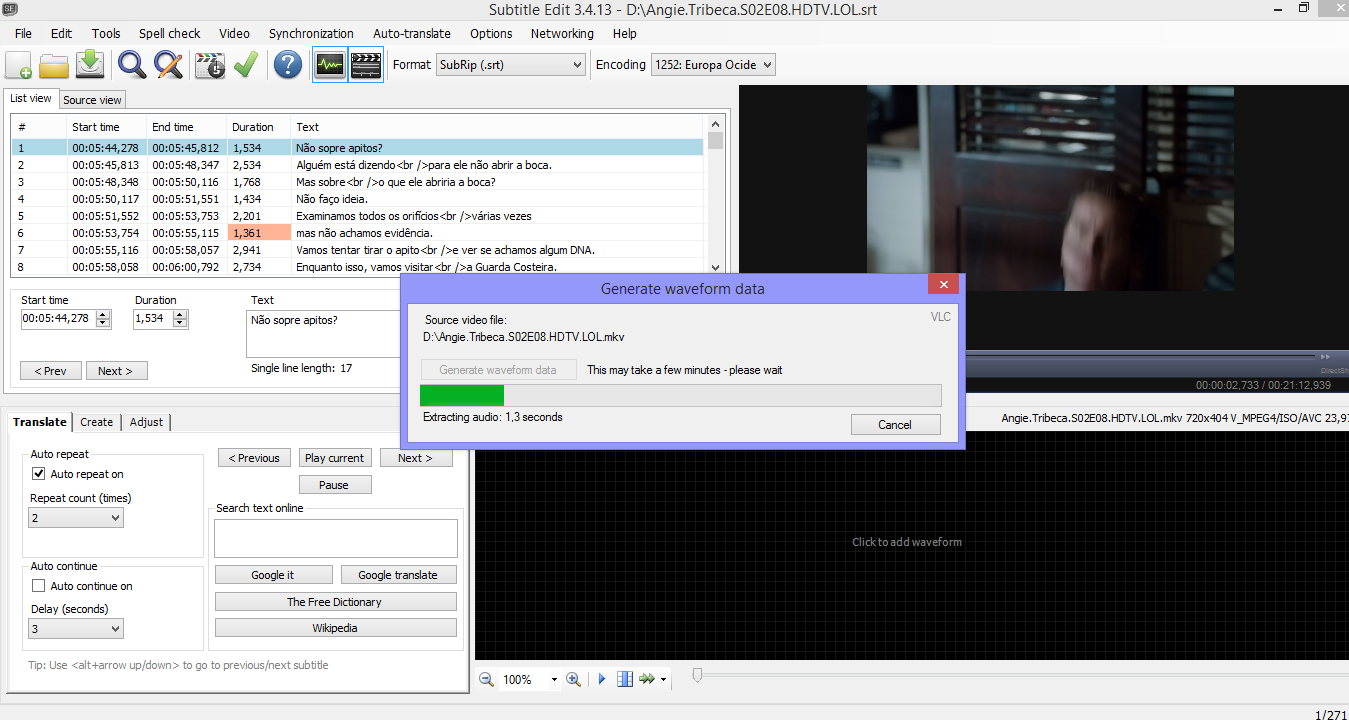Create a new subtitle file
Viewport: 1349px width, 720px height.
(x=18, y=64)
